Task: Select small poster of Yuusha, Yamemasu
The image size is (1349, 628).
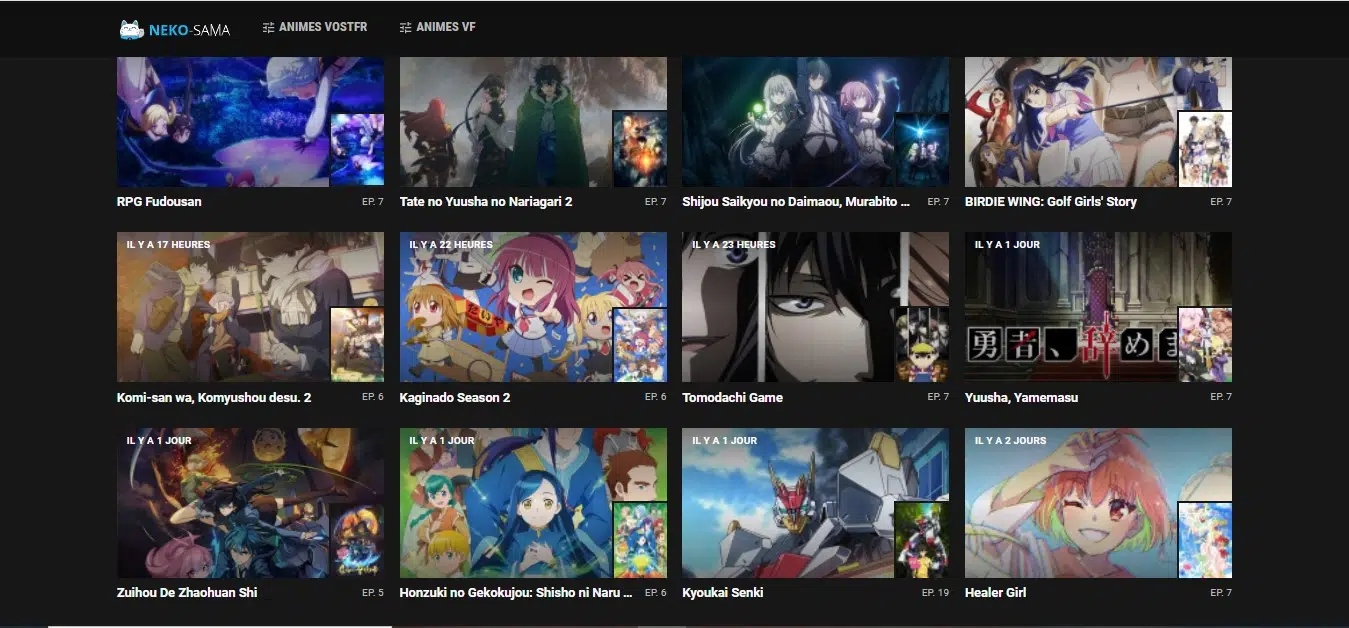Action: click(x=1205, y=345)
